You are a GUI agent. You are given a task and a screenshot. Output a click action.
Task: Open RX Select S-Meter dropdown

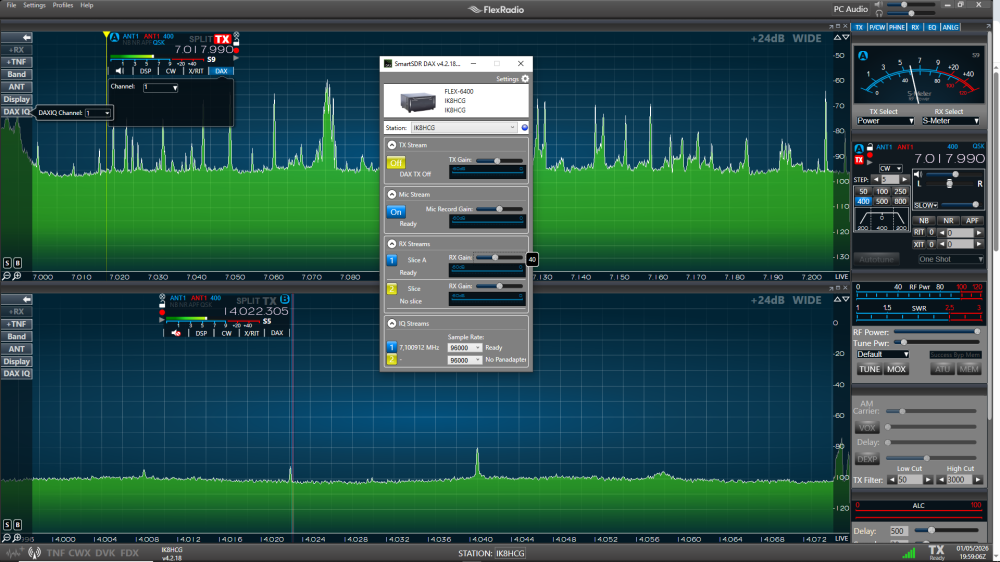(950, 121)
